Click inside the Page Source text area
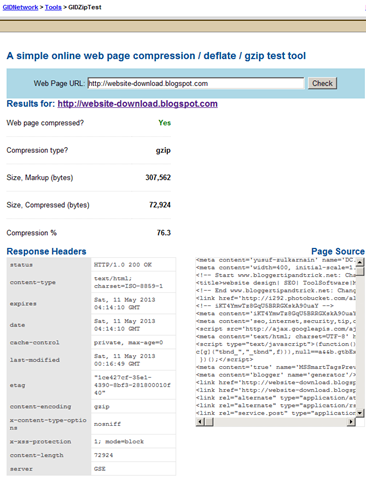The height and width of the screenshot is (480, 366). [x=276, y=337]
